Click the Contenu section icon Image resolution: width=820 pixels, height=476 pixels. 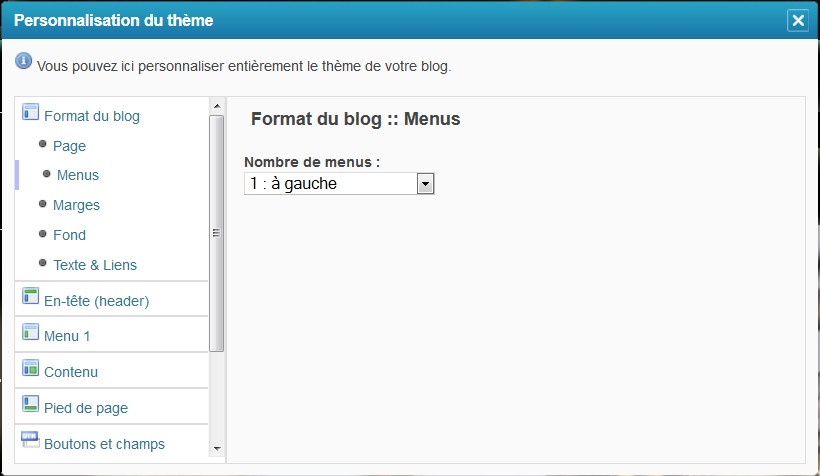pos(30,368)
